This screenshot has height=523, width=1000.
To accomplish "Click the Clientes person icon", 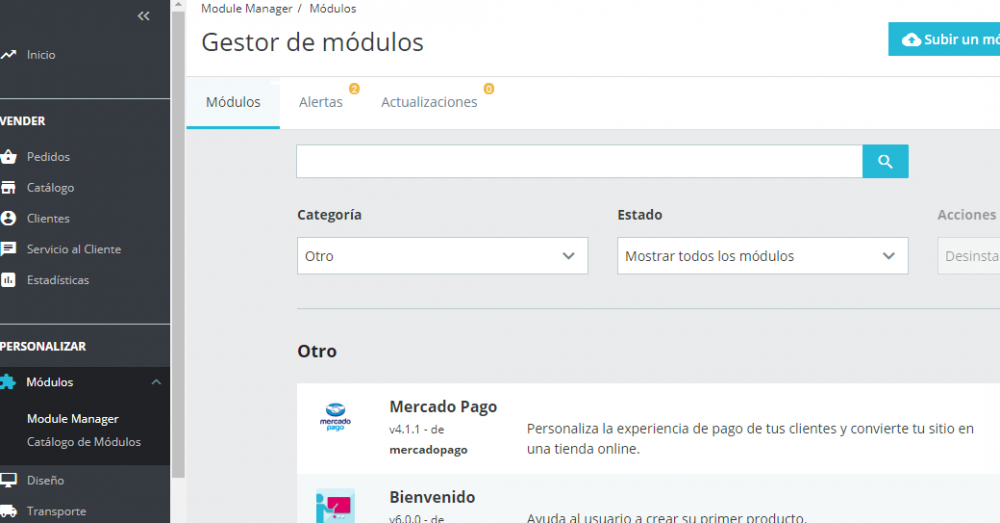I will pyautogui.click(x=8, y=218).
